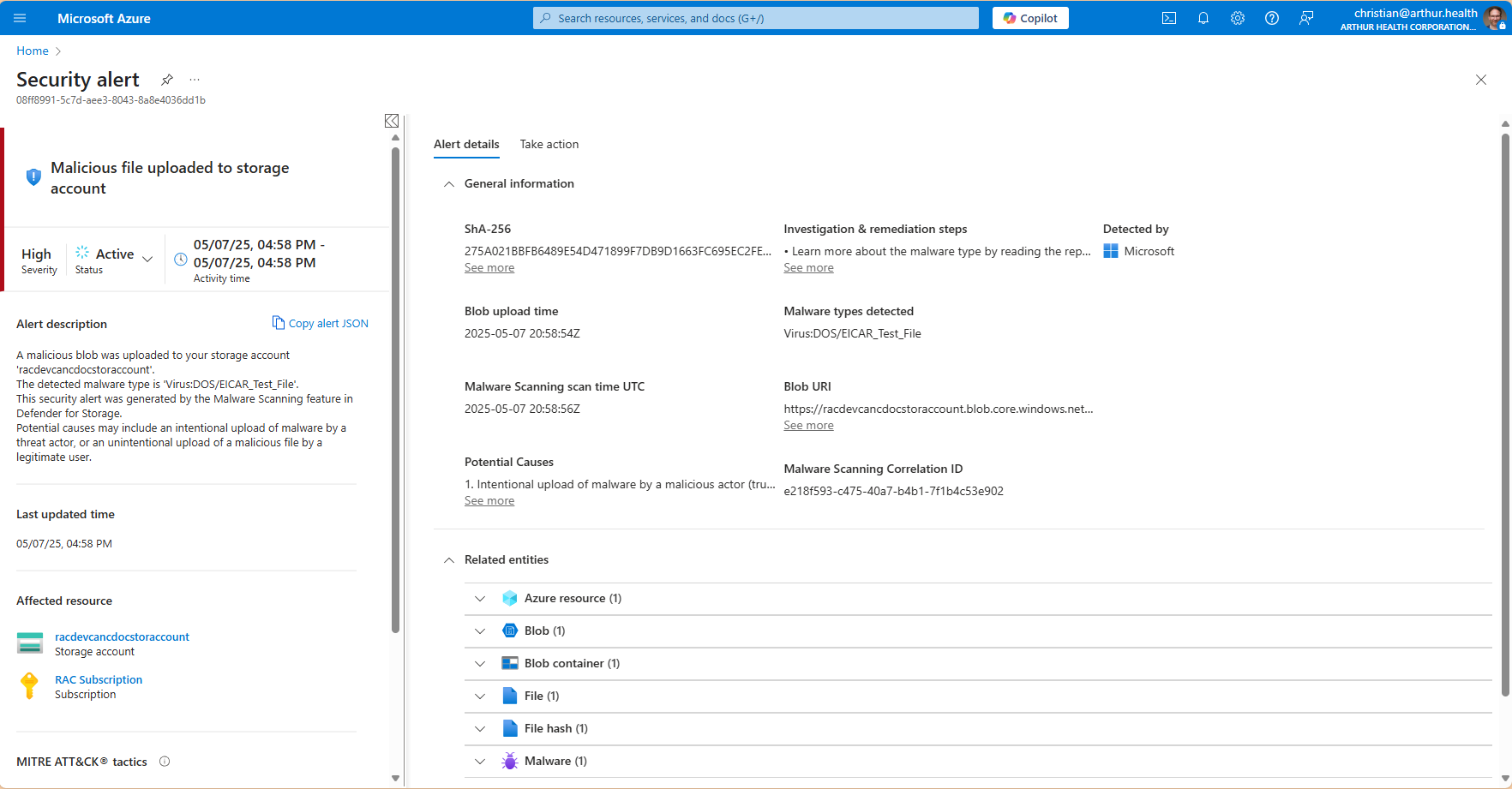Open portal settings gear
The image size is (1512, 789).
pyautogui.click(x=1238, y=18)
